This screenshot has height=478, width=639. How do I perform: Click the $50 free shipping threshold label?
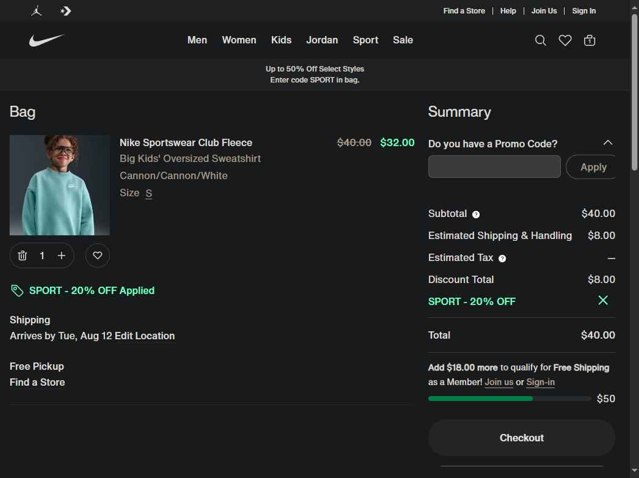[x=606, y=399]
